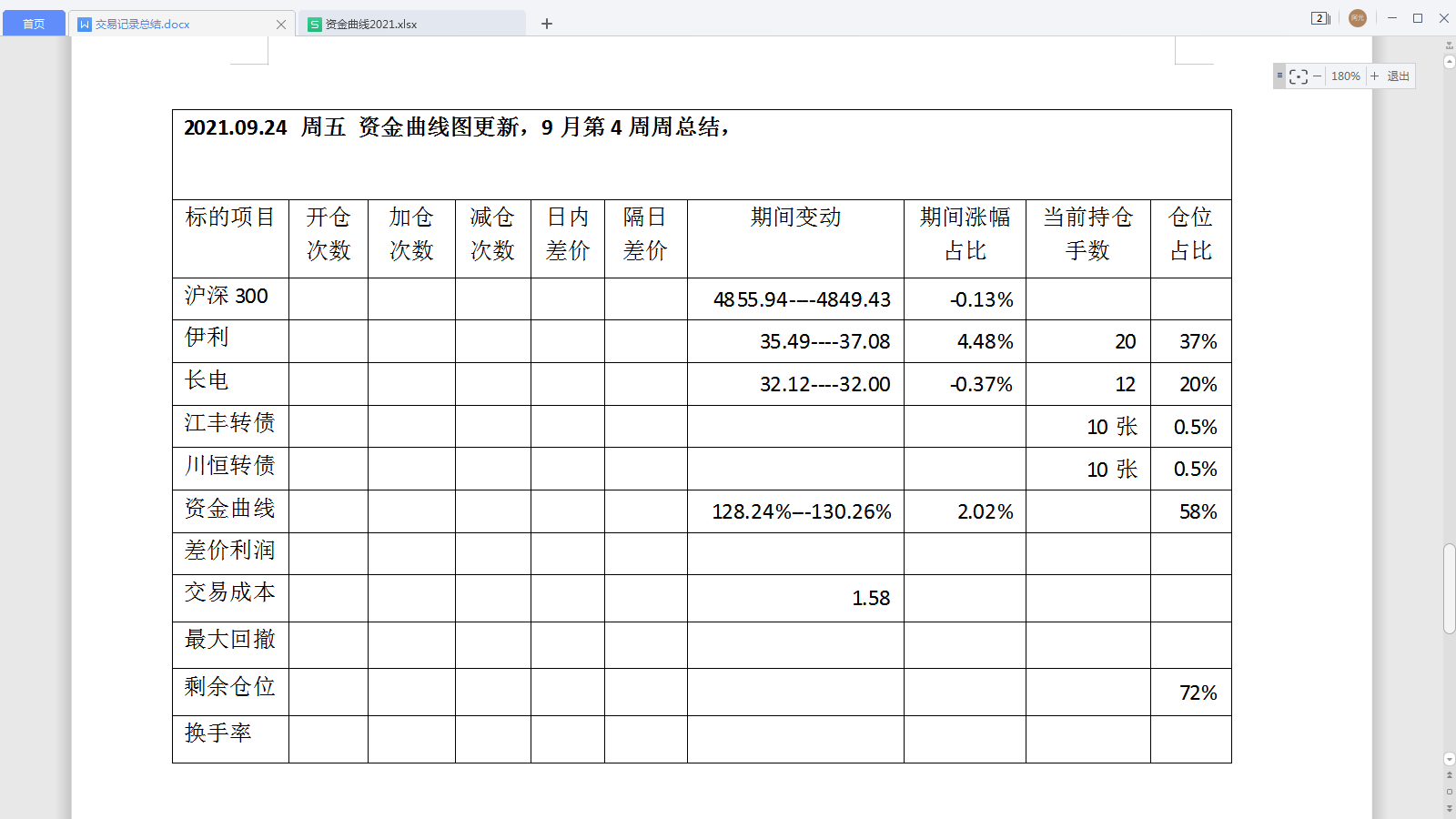Click the user account avatar

point(1357,18)
